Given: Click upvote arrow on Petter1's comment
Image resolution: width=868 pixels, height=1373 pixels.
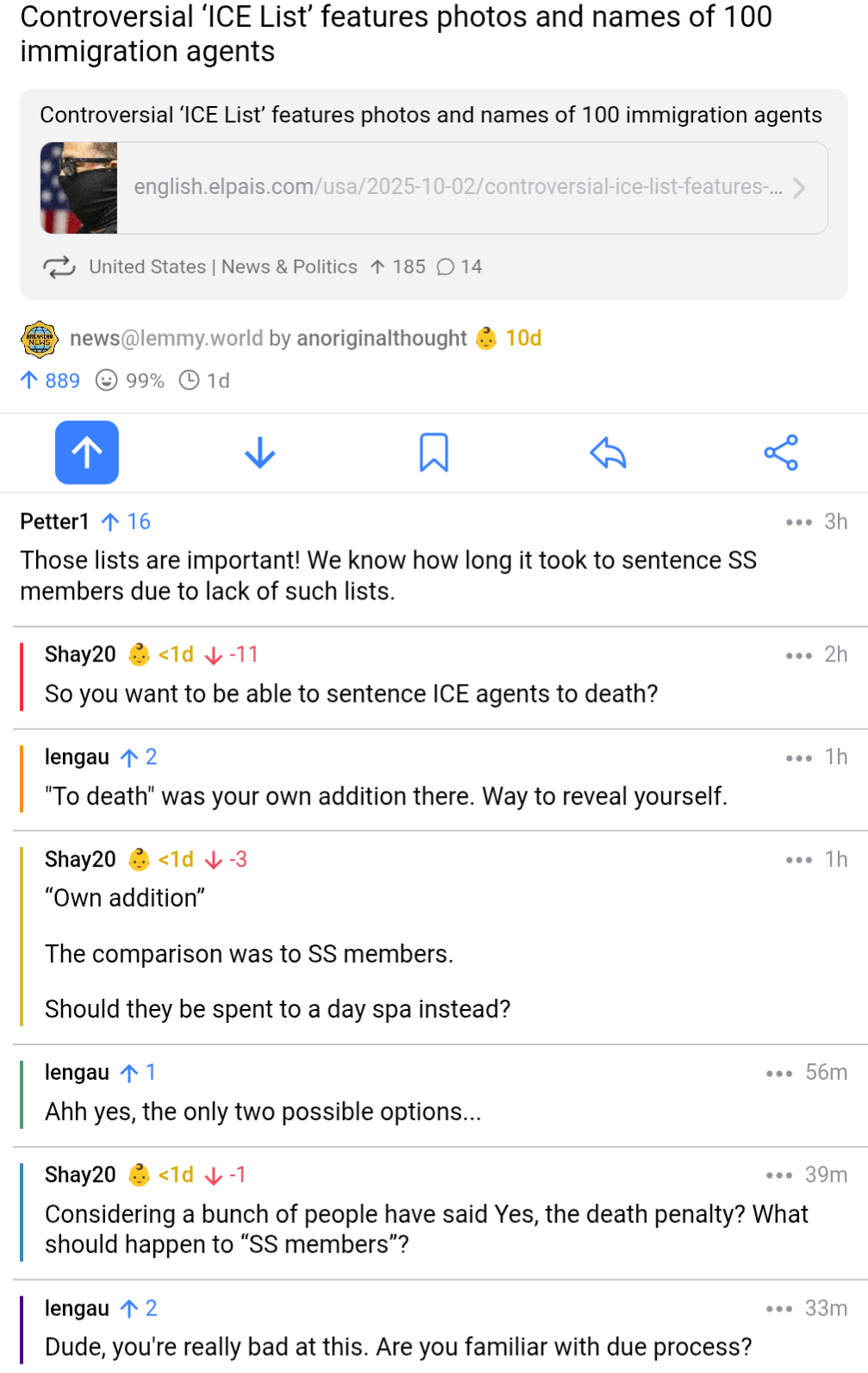Looking at the screenshot, I should 110,522.
